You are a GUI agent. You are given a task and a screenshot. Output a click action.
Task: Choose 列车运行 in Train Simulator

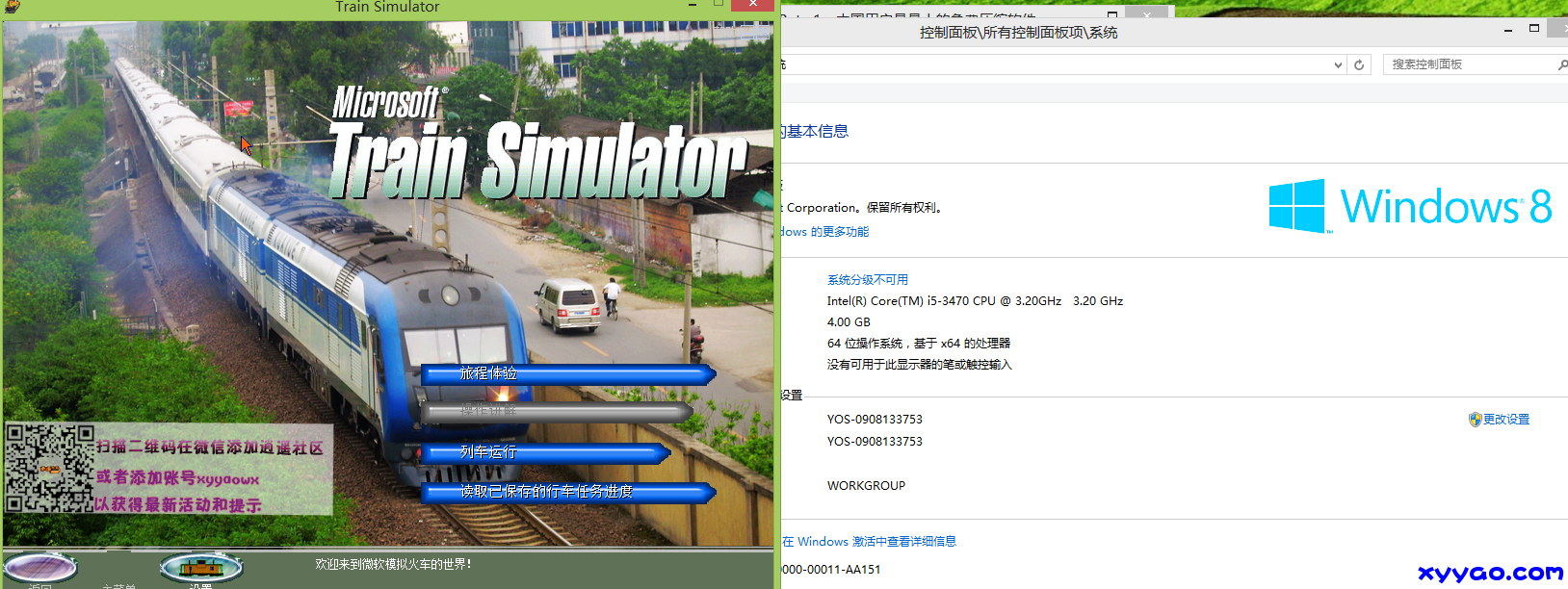coord(545,453)
